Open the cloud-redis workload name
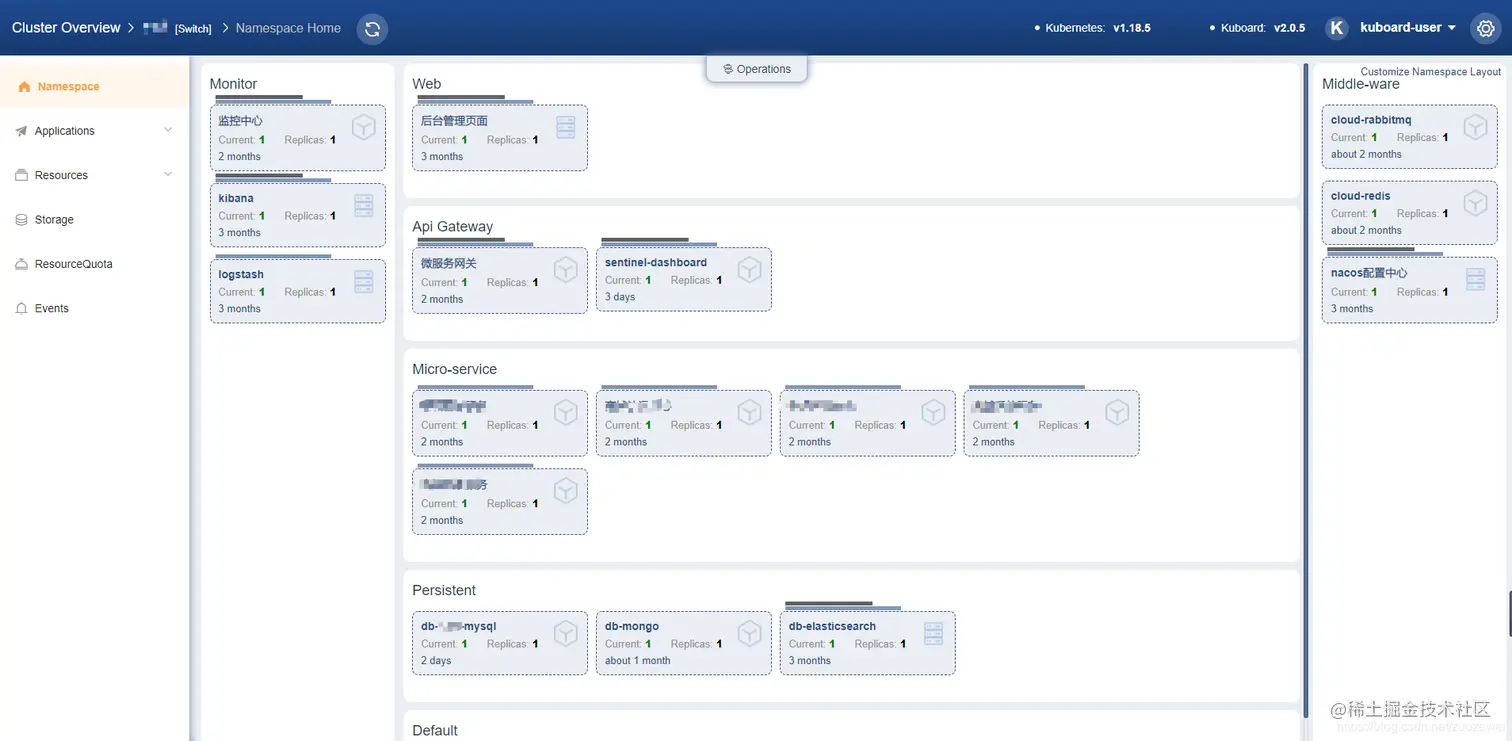 1361,196
